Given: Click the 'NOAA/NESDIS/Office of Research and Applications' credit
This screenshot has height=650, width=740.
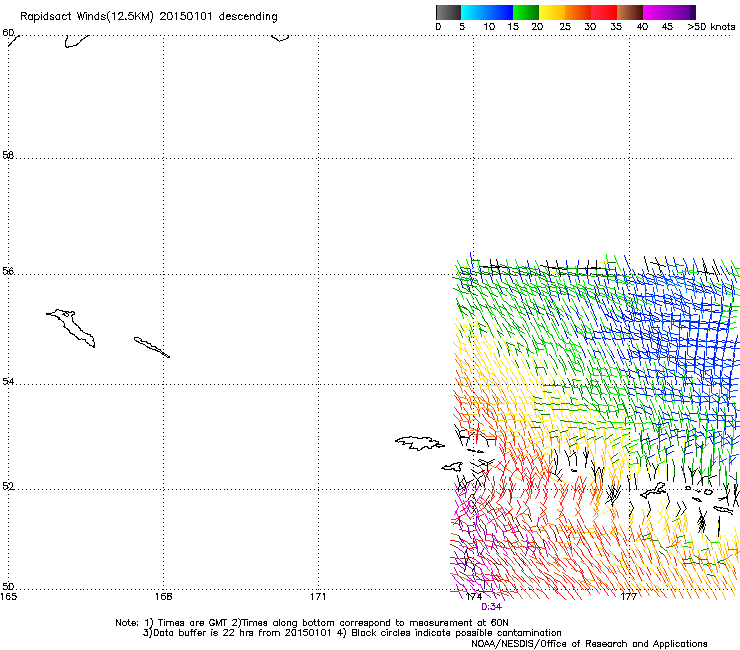Looking at the screenshot, I should 589,644.
